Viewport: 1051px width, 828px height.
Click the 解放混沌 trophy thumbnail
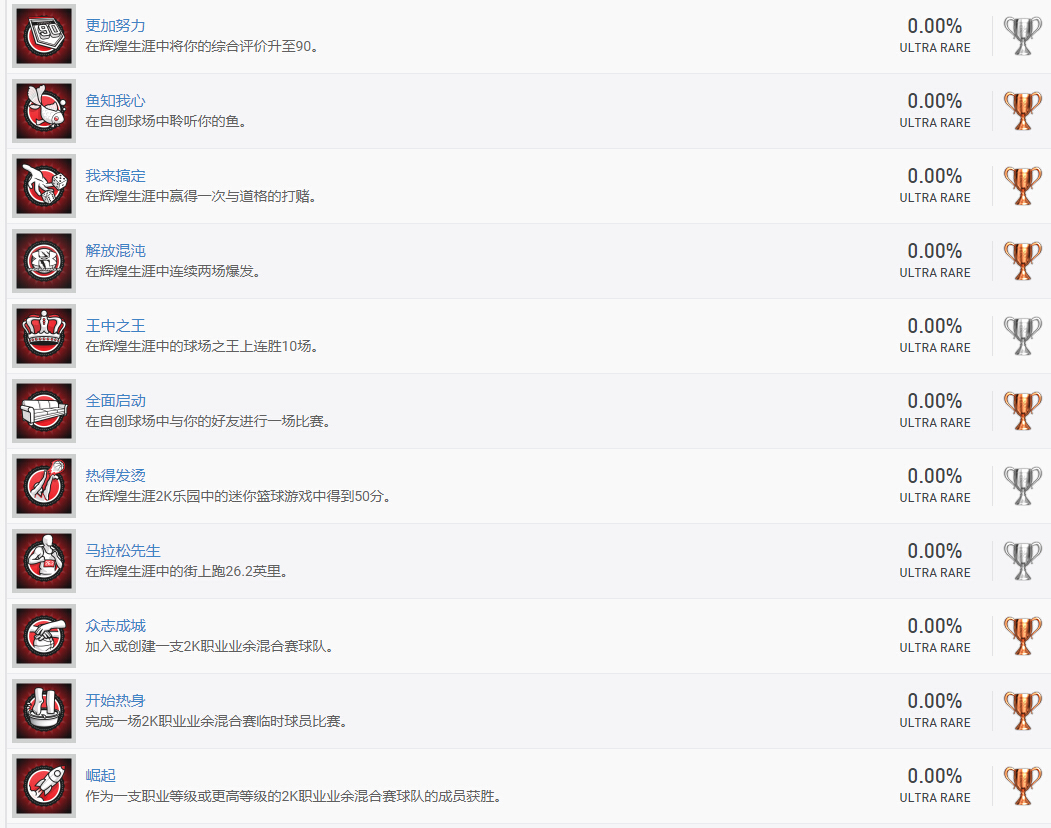[x=44, y=261]
